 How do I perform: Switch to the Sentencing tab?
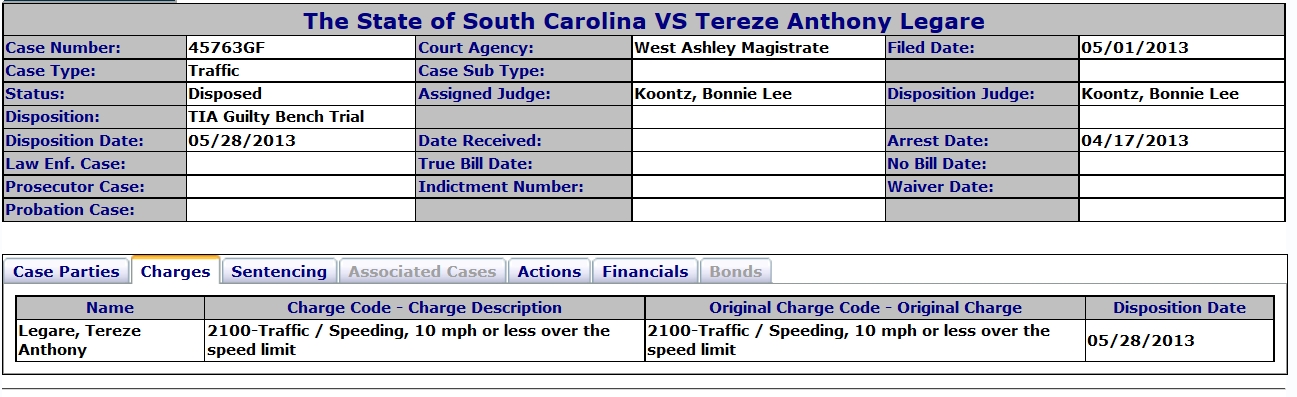click(x=279, y=271)
